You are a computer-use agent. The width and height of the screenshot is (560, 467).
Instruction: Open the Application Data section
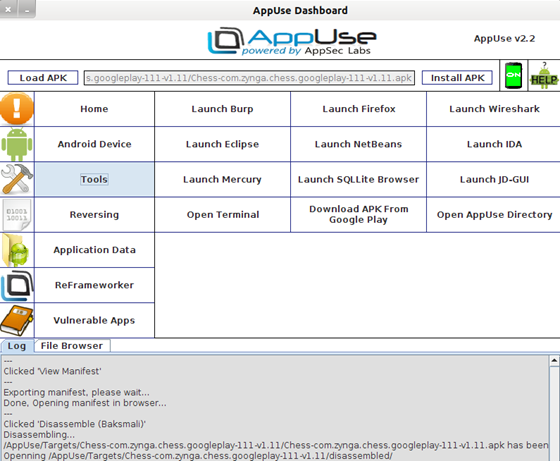click(x=94, y=250)
